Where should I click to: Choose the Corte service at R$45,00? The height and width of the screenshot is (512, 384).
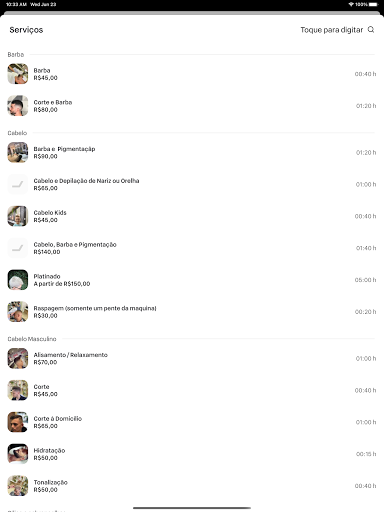coord(192,390)
